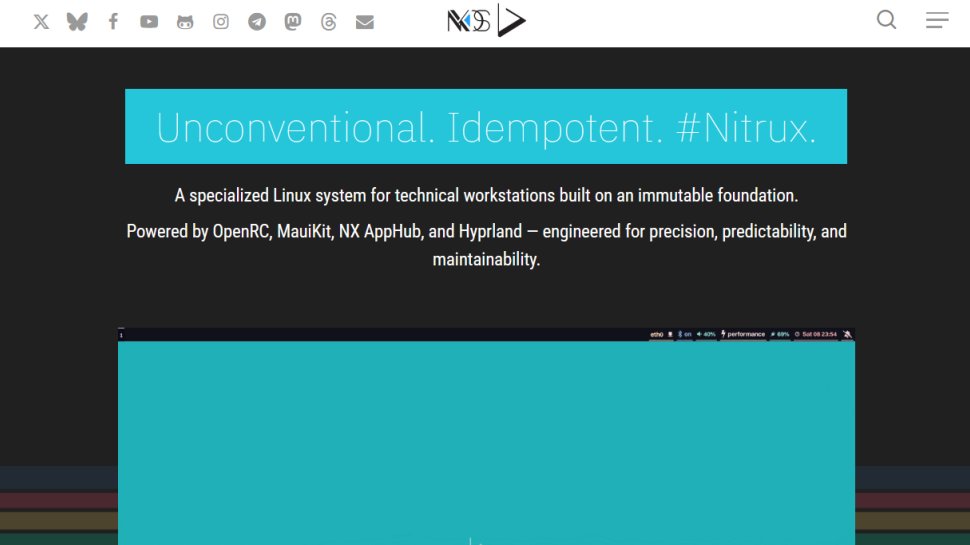Visit the Threads profile icon
This screenshot has height=545, width=970.
click(x=328, y=22)
